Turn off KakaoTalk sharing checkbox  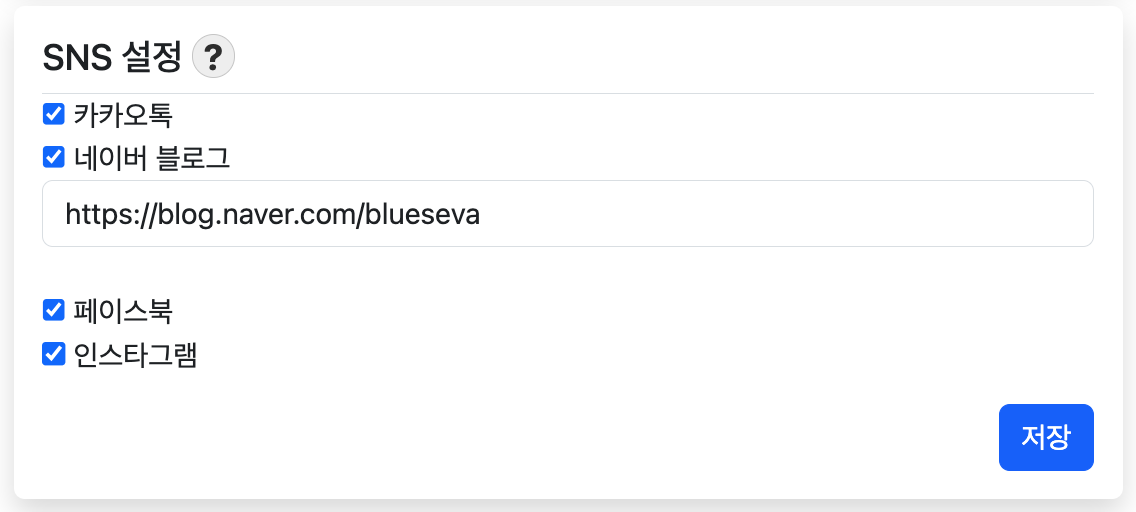54,114
